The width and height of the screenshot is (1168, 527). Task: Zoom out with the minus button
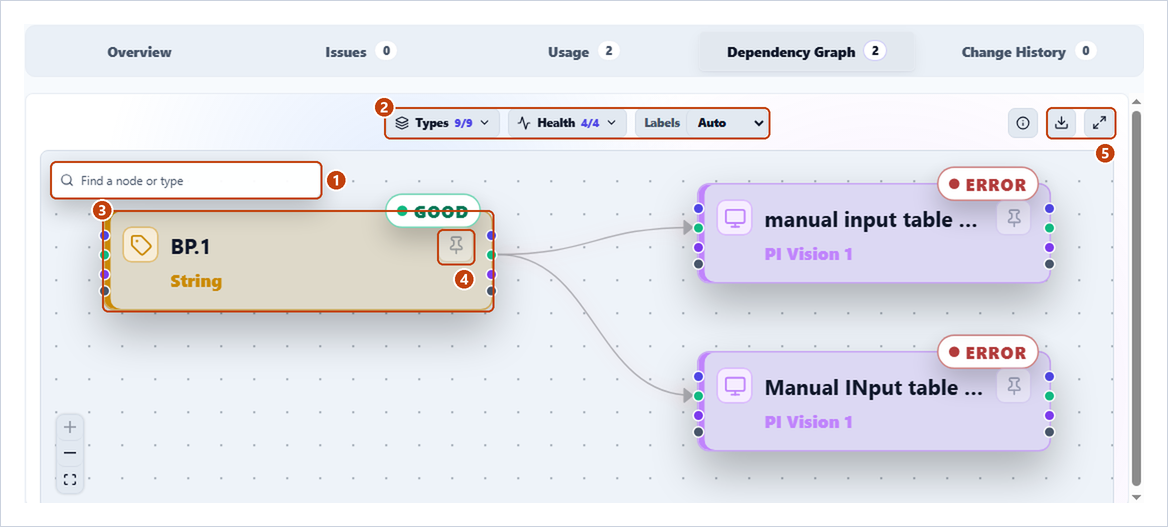coord(70,453)
